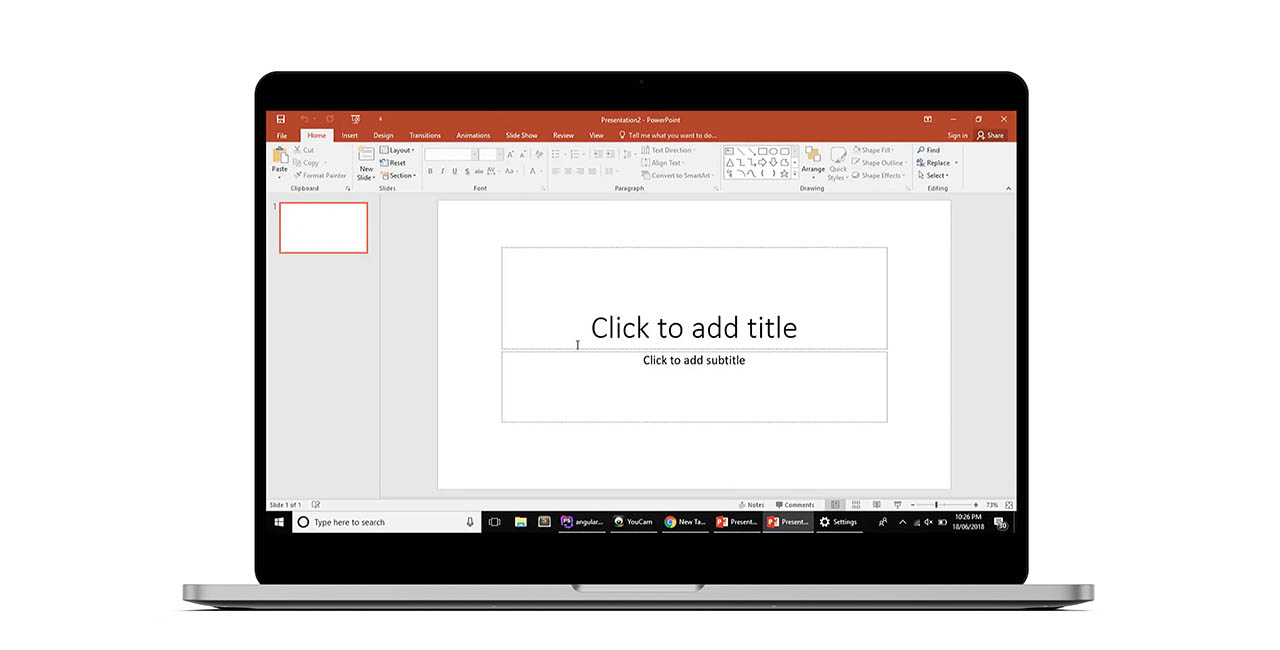Open the Section dropdown
The image size is (1280, 650).
pos(401,175)
